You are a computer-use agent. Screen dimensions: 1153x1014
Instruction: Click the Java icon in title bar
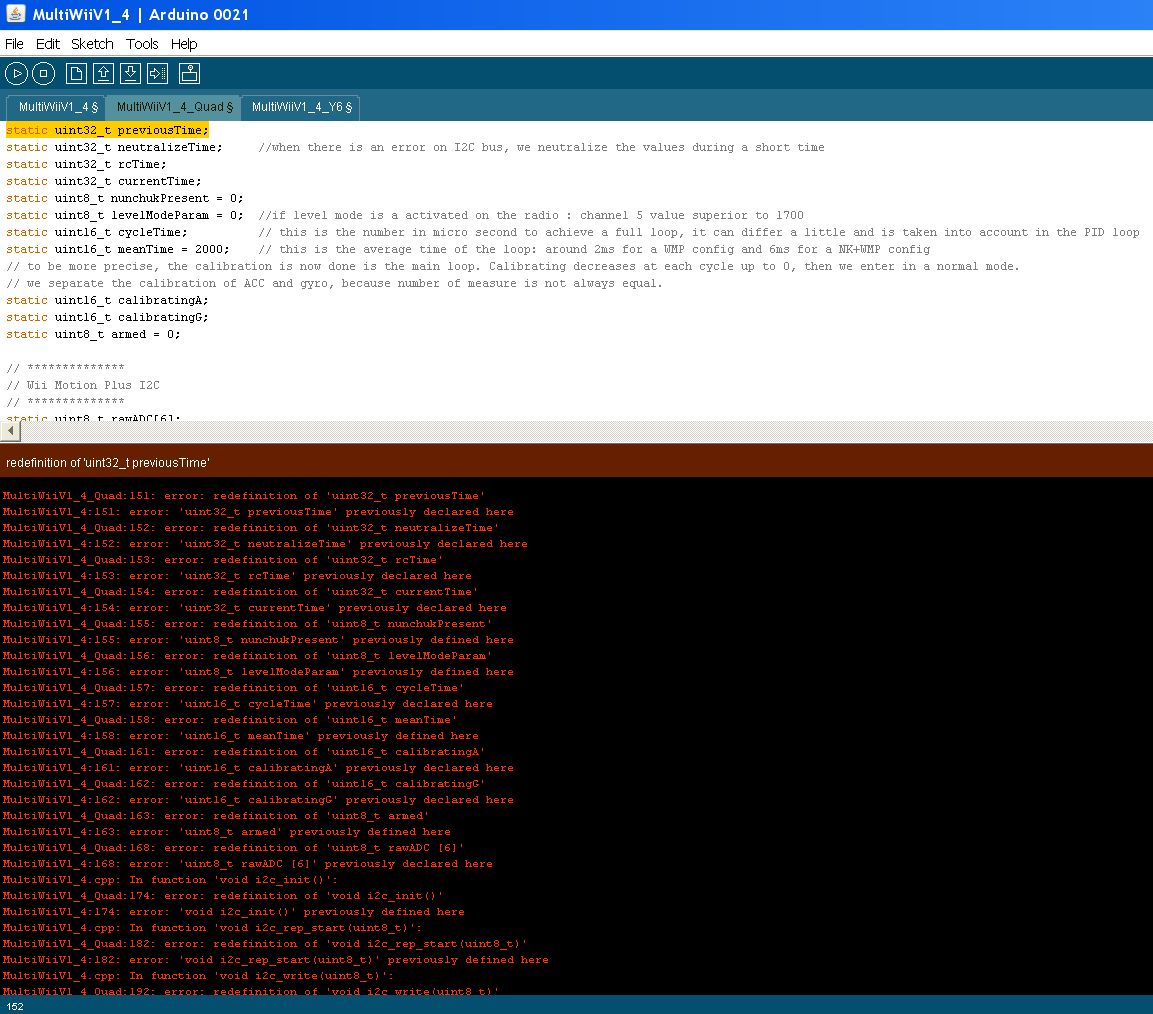[16, 14]
